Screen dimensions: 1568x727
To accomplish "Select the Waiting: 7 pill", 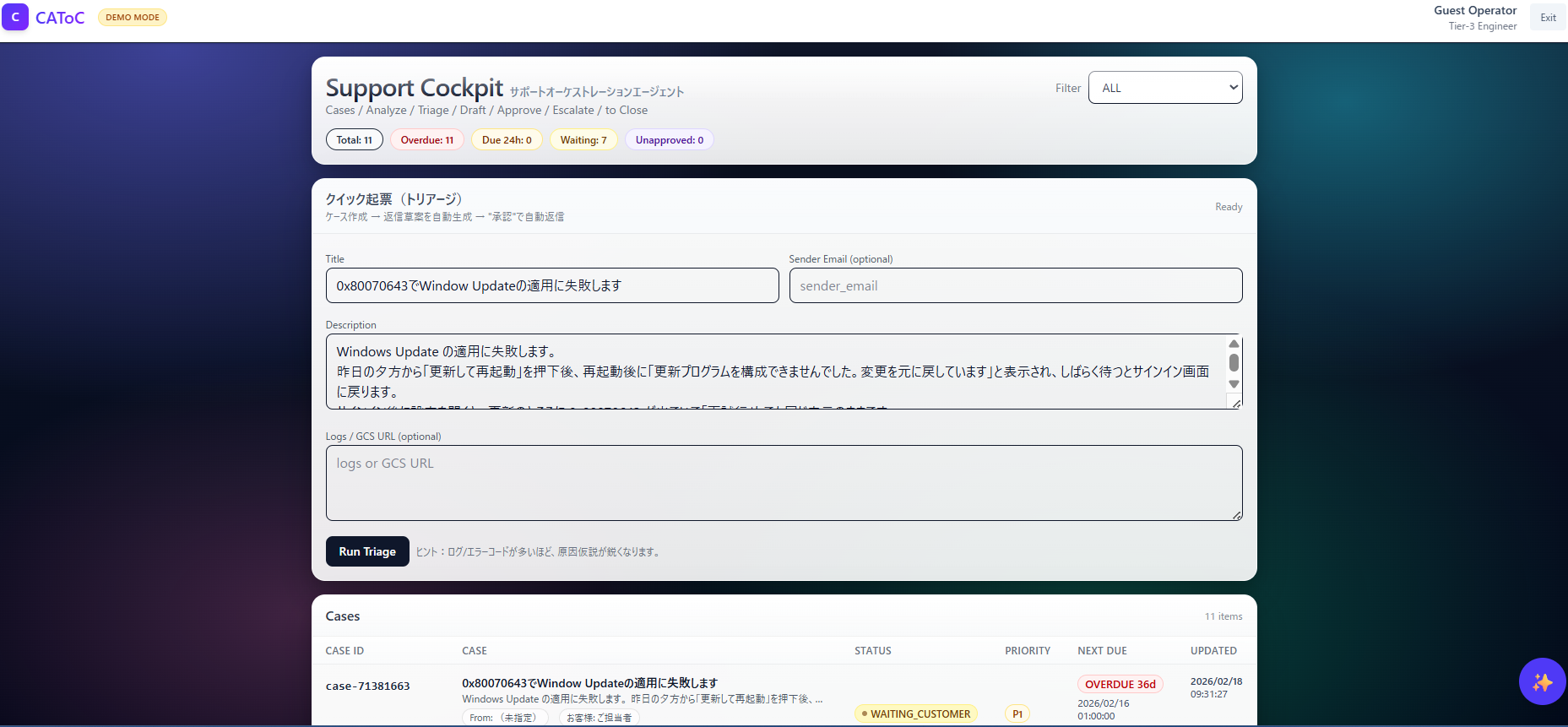I will (x=583, y=140).
